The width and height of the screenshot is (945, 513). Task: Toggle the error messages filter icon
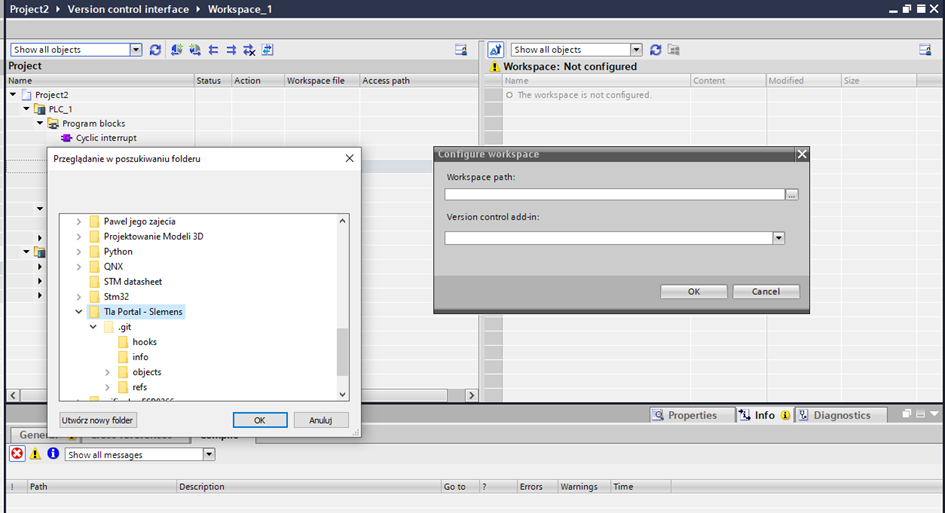[17, 454]
